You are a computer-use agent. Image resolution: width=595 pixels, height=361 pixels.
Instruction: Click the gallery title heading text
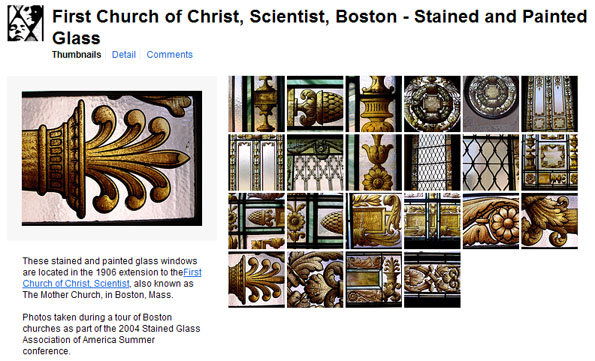coord(320,27)
